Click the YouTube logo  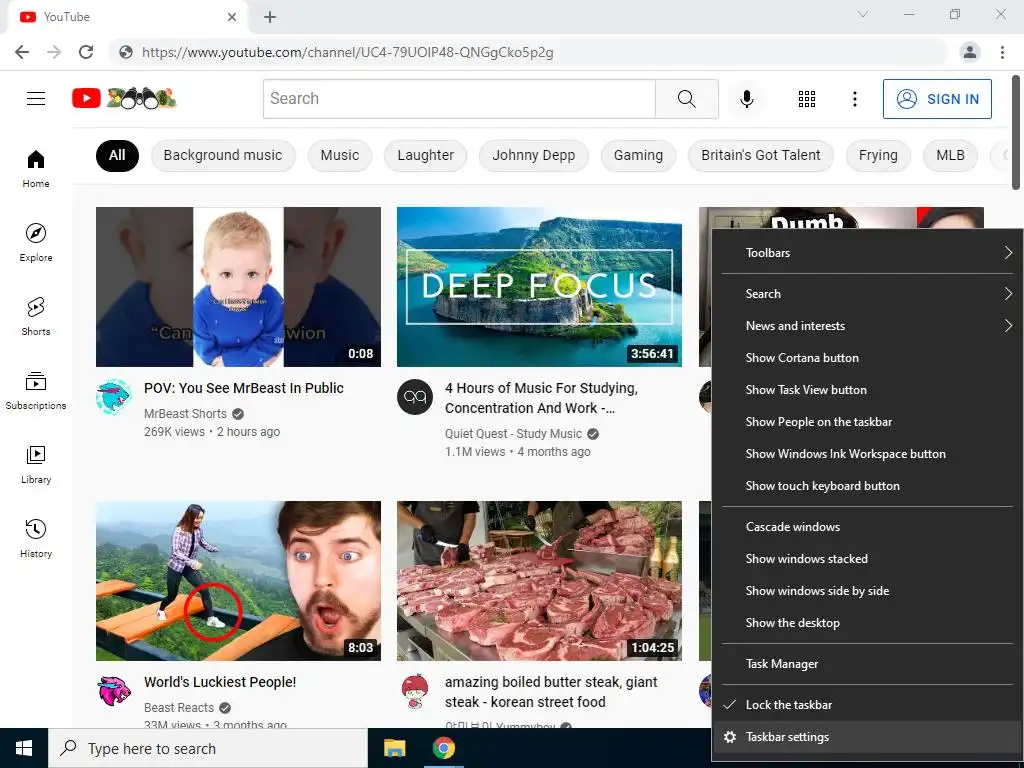click(124, 99)
